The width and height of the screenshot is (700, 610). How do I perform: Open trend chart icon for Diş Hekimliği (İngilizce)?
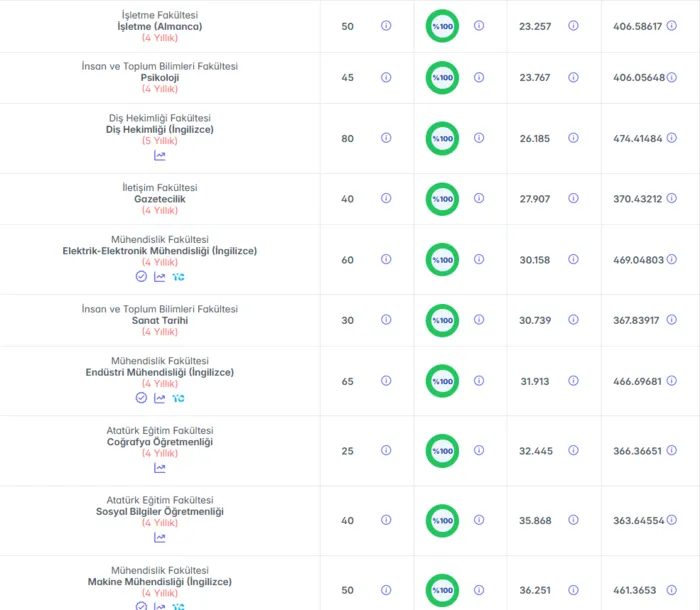coord(159,155)
